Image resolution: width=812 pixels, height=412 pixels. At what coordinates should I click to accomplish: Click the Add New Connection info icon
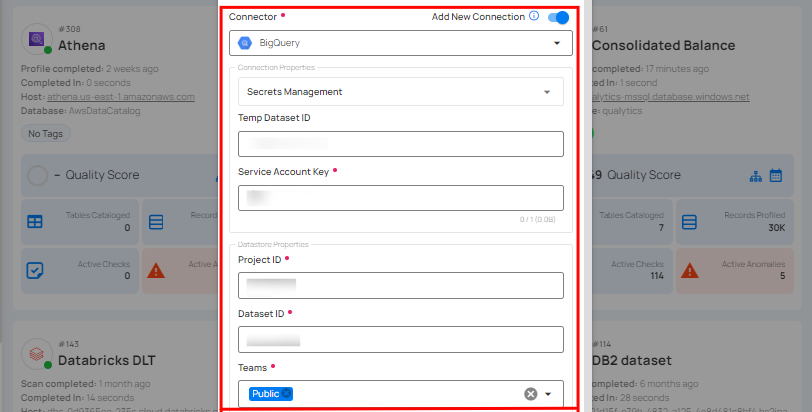coord(534,16)
